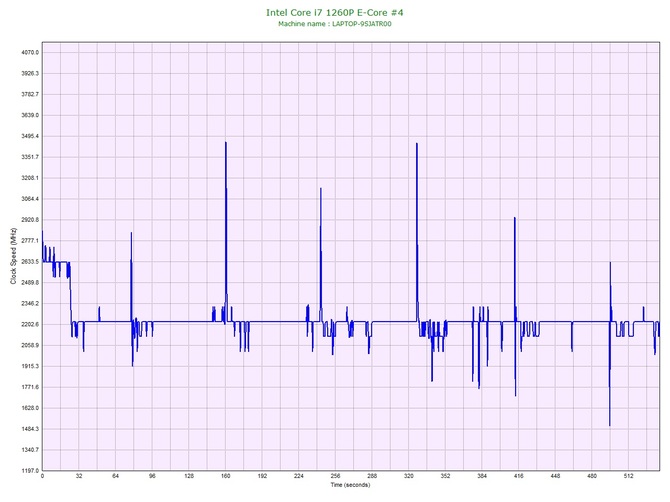Image resolution: width=670 pixels, height=502 pixels.
Task: Click the 64 tick on the time axis
Action: point(115,476)
